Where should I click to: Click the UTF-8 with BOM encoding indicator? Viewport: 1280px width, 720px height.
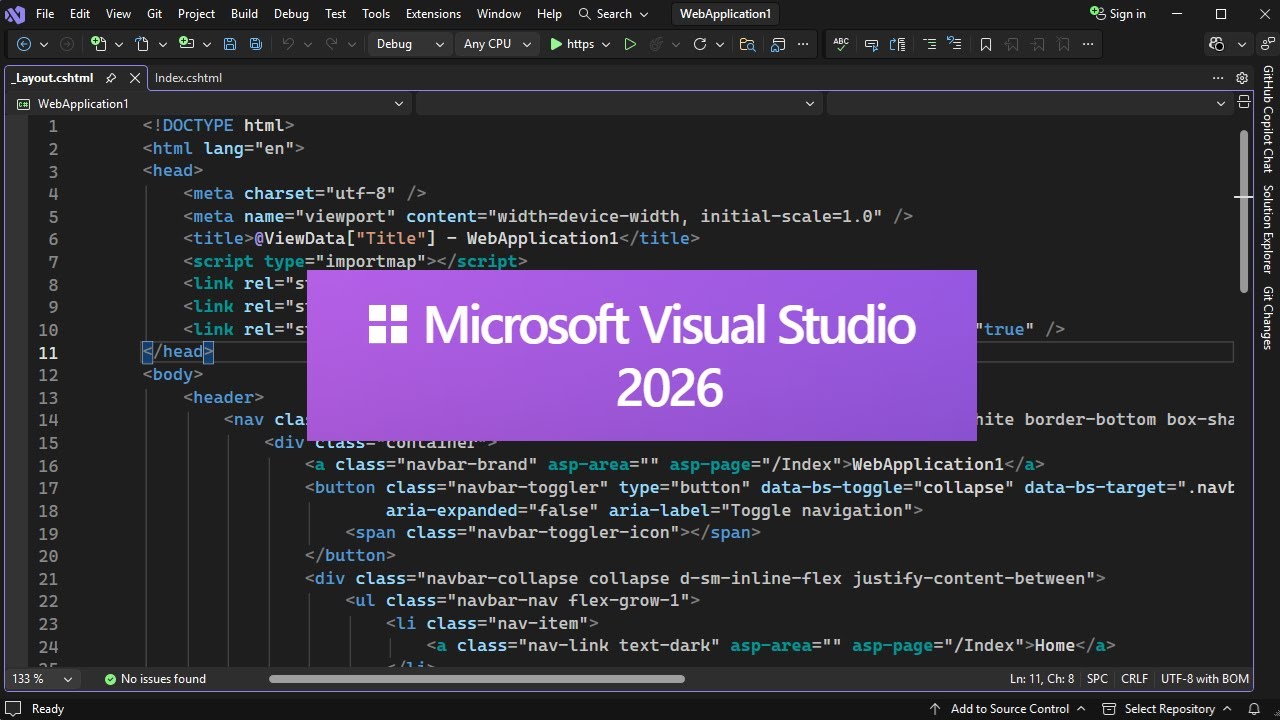[x=1205, y=678]
